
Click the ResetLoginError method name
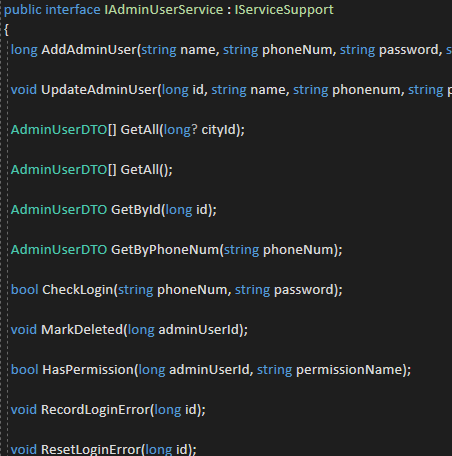coord(91,450)
